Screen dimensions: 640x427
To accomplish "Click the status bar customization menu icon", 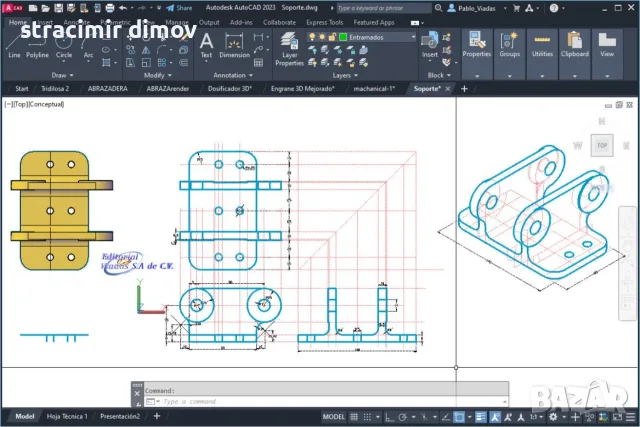I will pos(631,417).
